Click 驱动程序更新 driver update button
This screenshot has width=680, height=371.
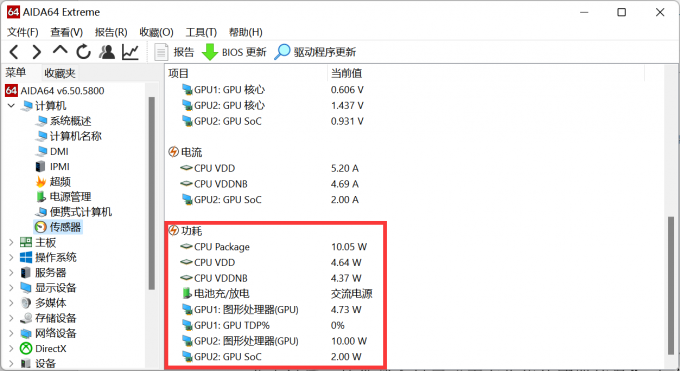coord(315,52)
